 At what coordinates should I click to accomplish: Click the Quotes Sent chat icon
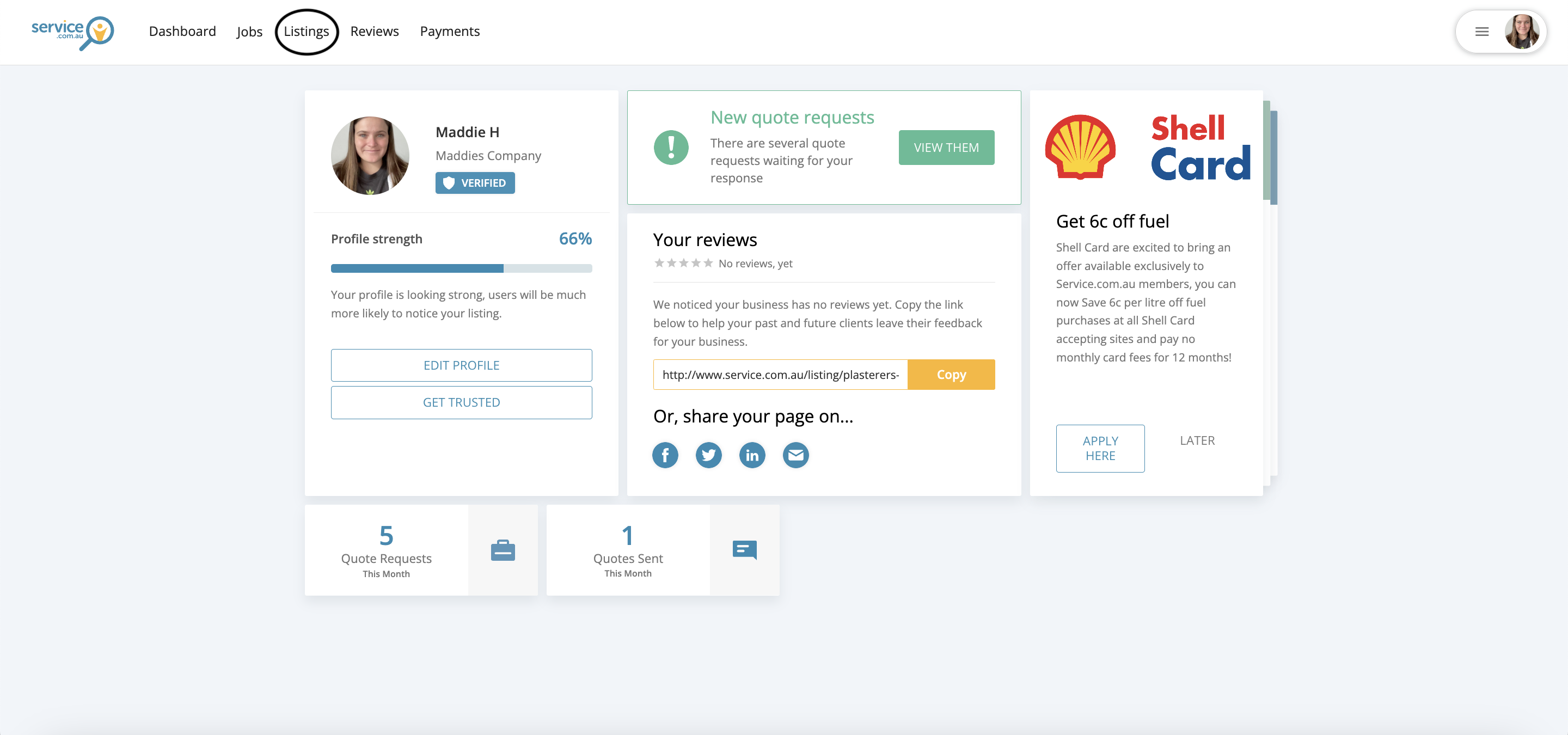[x=744, y=550]
